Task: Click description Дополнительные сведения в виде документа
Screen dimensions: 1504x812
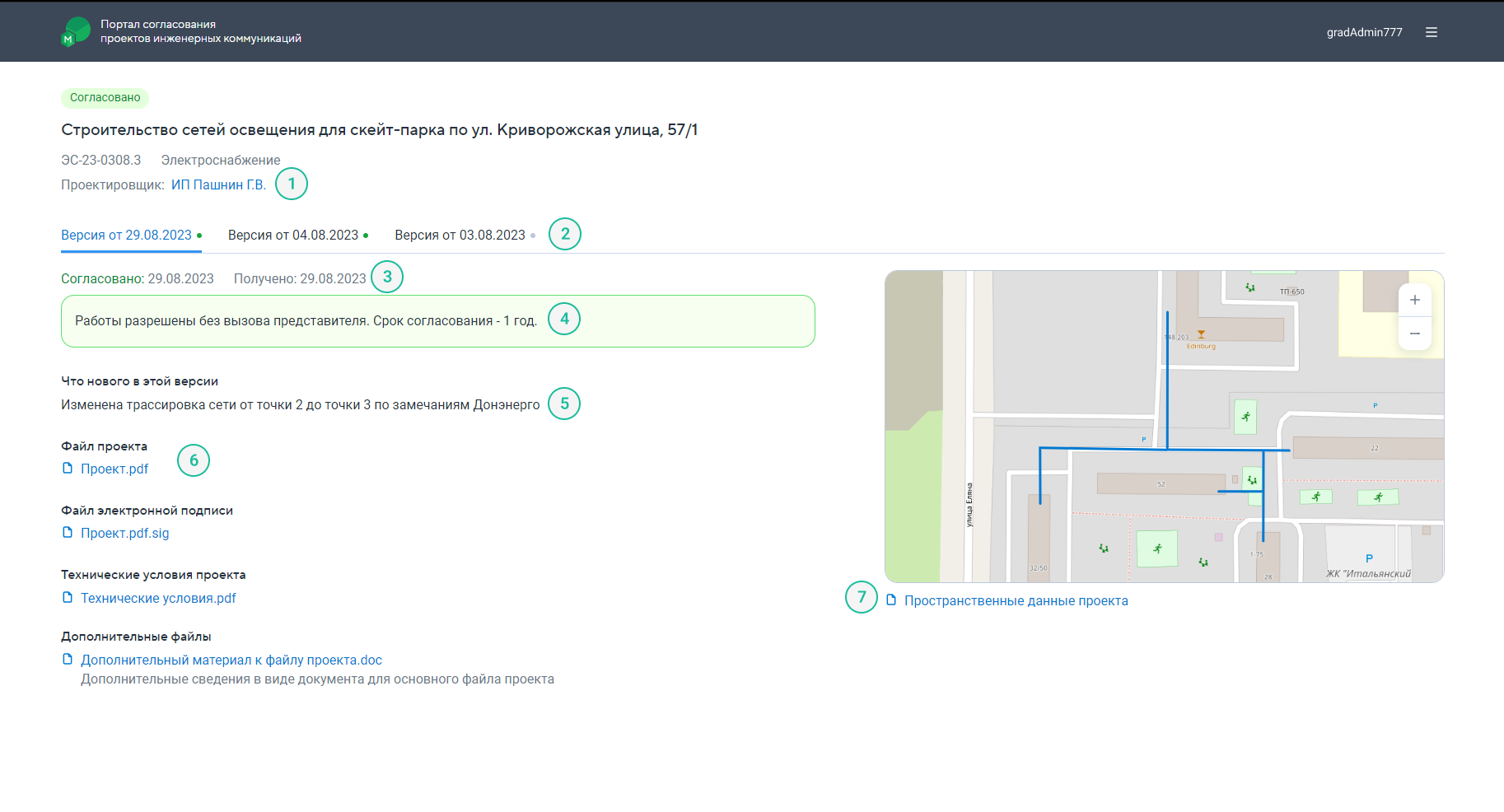Action: 317,679
